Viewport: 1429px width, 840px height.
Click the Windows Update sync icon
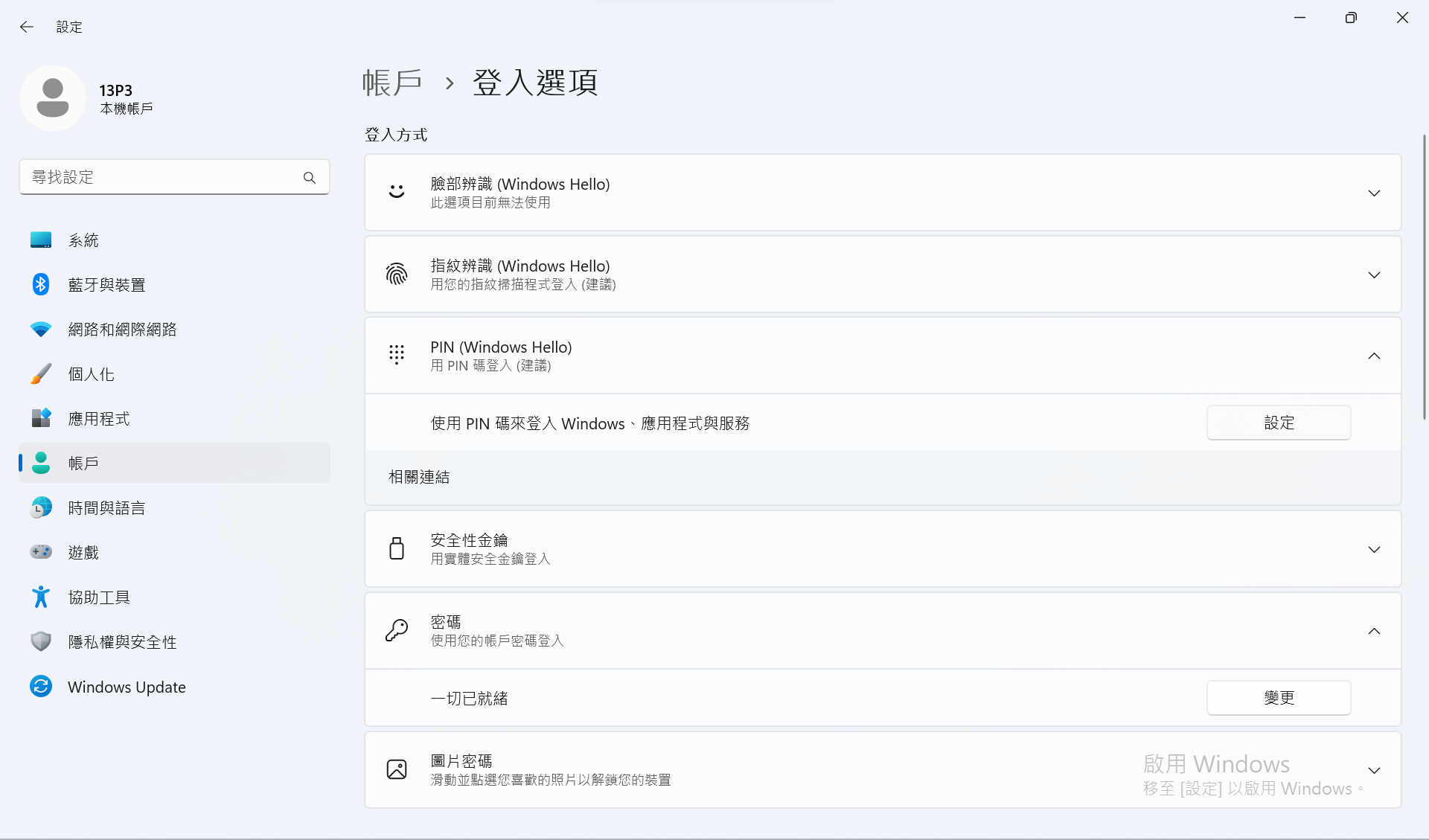tap(41, 686)
